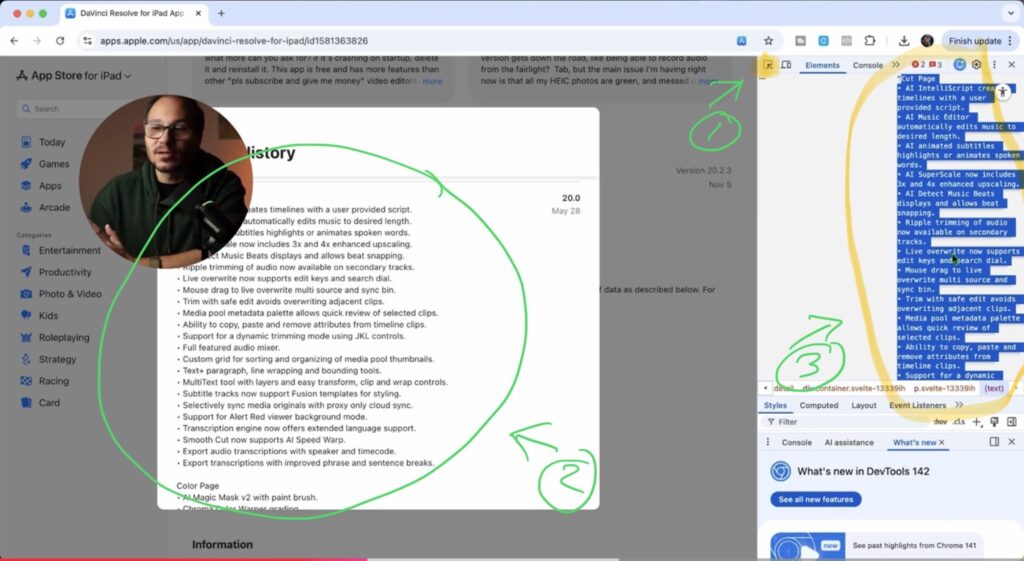Click the App Store search field
Viewport: 1024px width, 561px height.
[x=86, y=108]
